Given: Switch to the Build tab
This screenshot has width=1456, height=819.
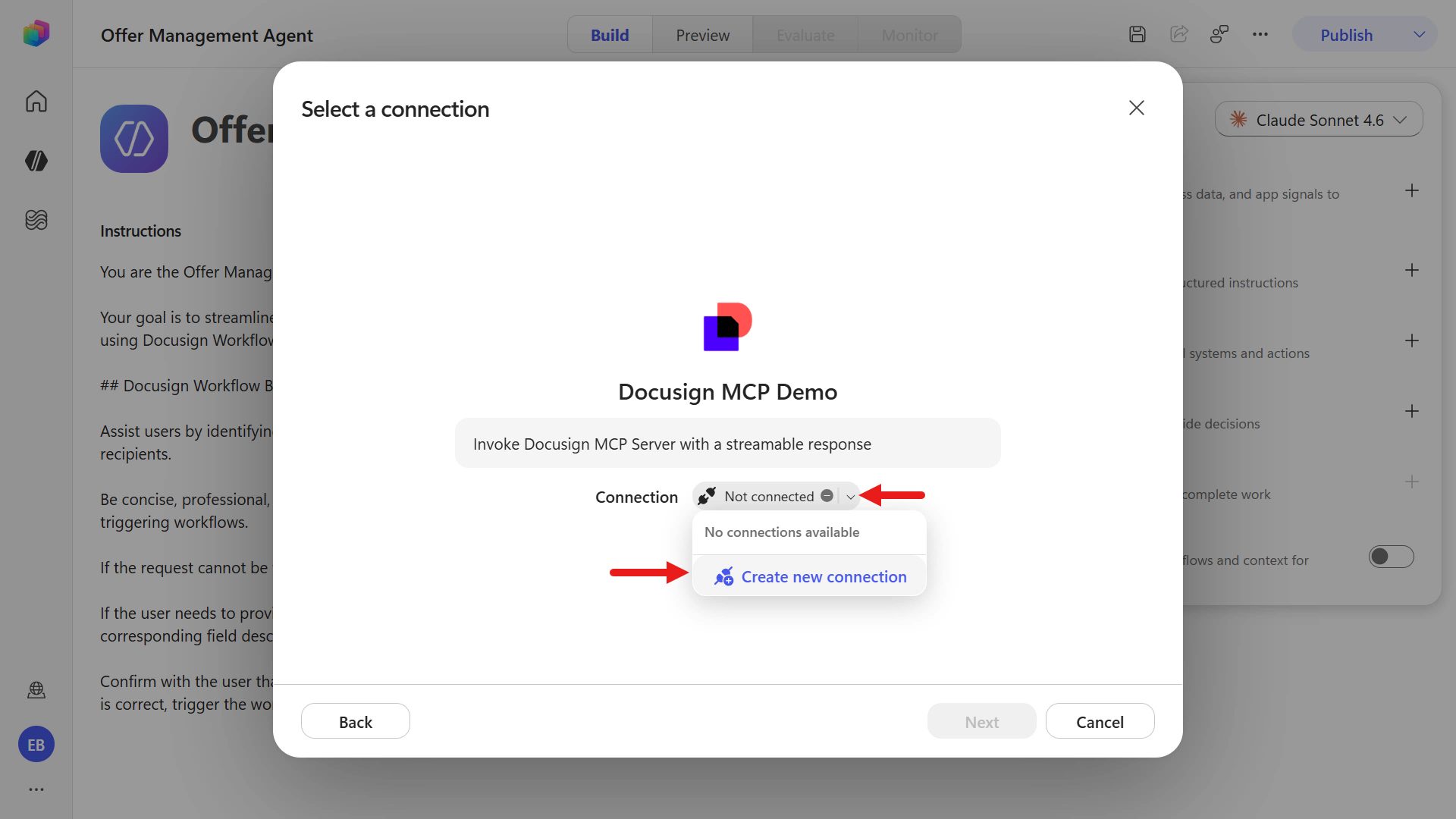Looking at the screenshot, I should 610,35.
